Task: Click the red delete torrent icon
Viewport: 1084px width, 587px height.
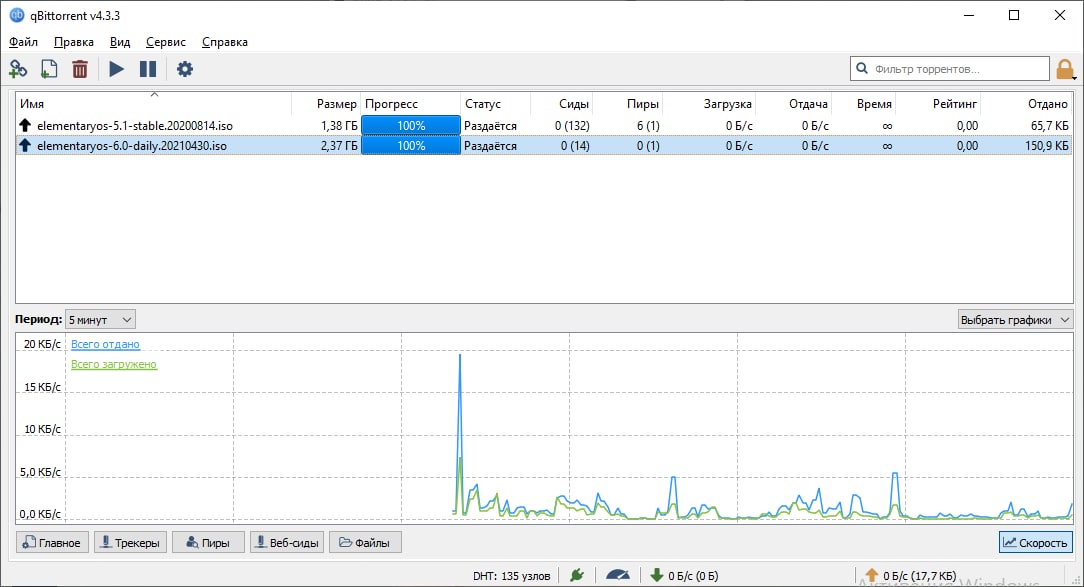Action: pos(80,69)
